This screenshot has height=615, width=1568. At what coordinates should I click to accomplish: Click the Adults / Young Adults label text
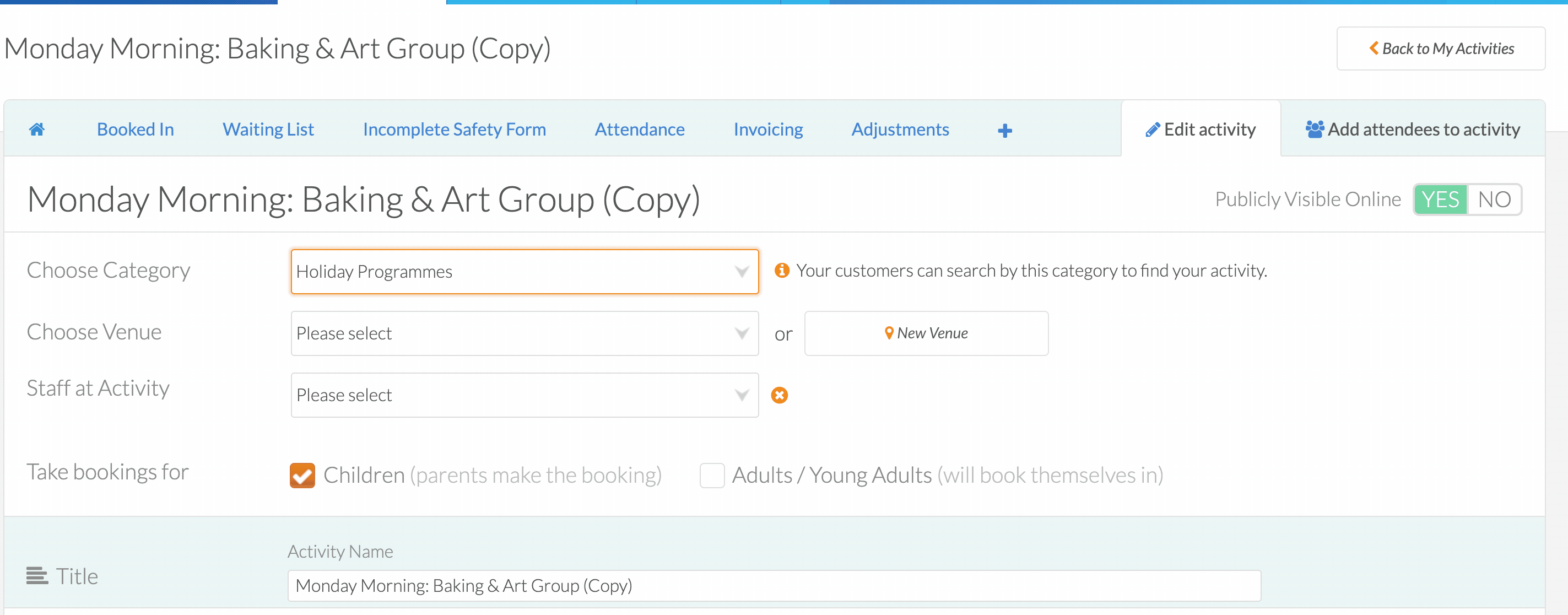[x=947, y=475]
